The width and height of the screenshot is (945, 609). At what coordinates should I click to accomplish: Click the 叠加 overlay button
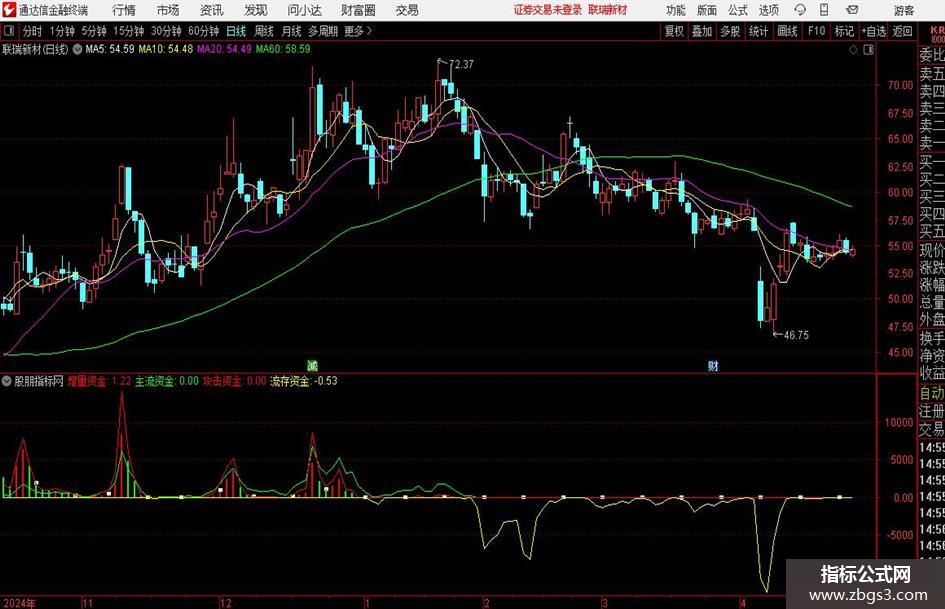click(x=702, y=31)
